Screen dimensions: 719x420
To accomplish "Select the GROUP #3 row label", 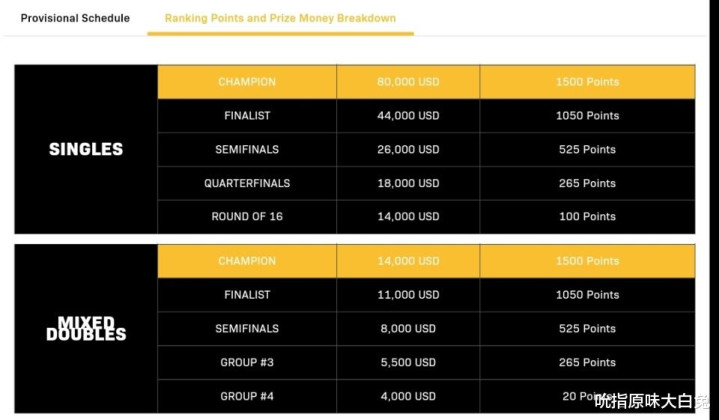I will 247,362.
